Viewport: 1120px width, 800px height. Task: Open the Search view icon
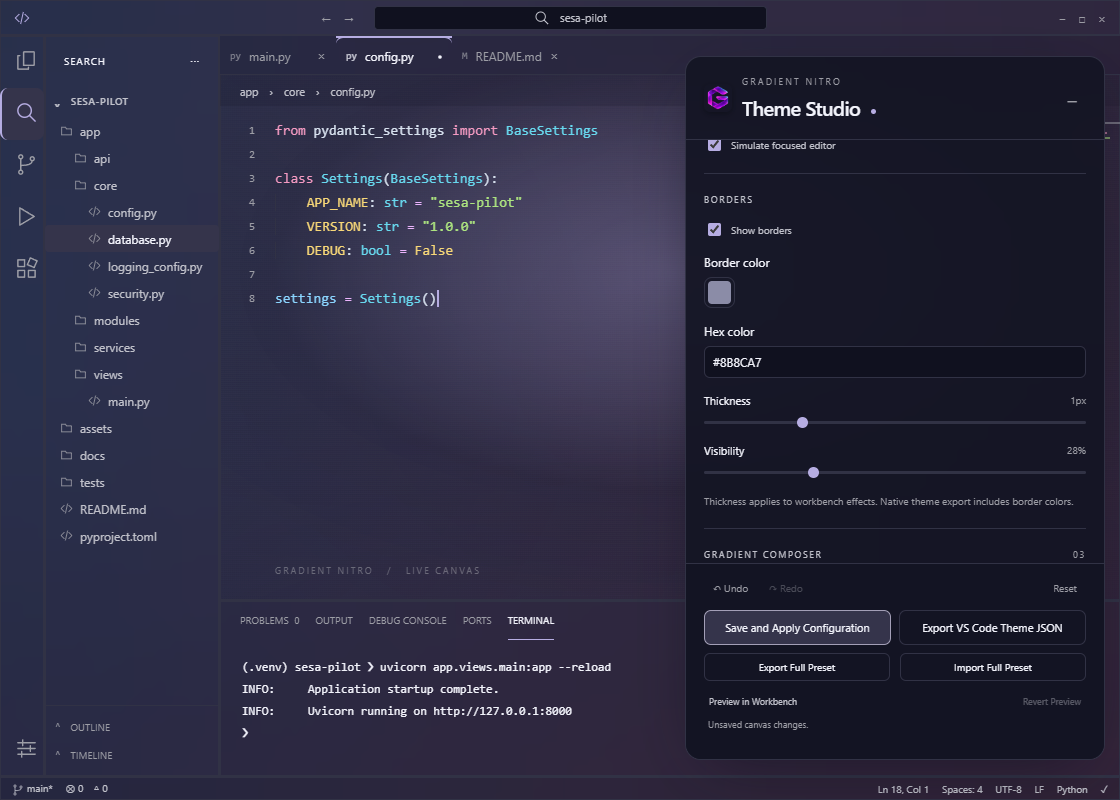pyautogui.click(x=26, y=112)
